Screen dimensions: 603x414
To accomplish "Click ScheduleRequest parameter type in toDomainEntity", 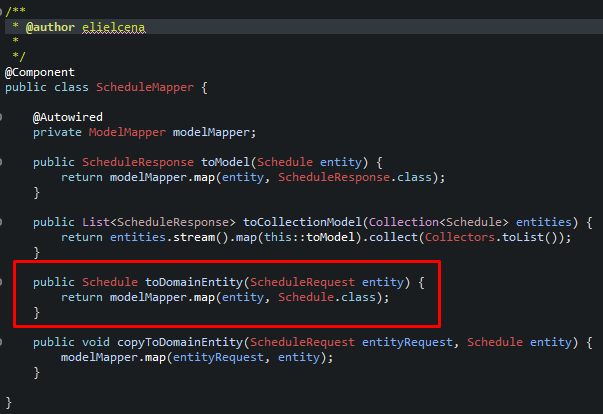I will [302, 282].
